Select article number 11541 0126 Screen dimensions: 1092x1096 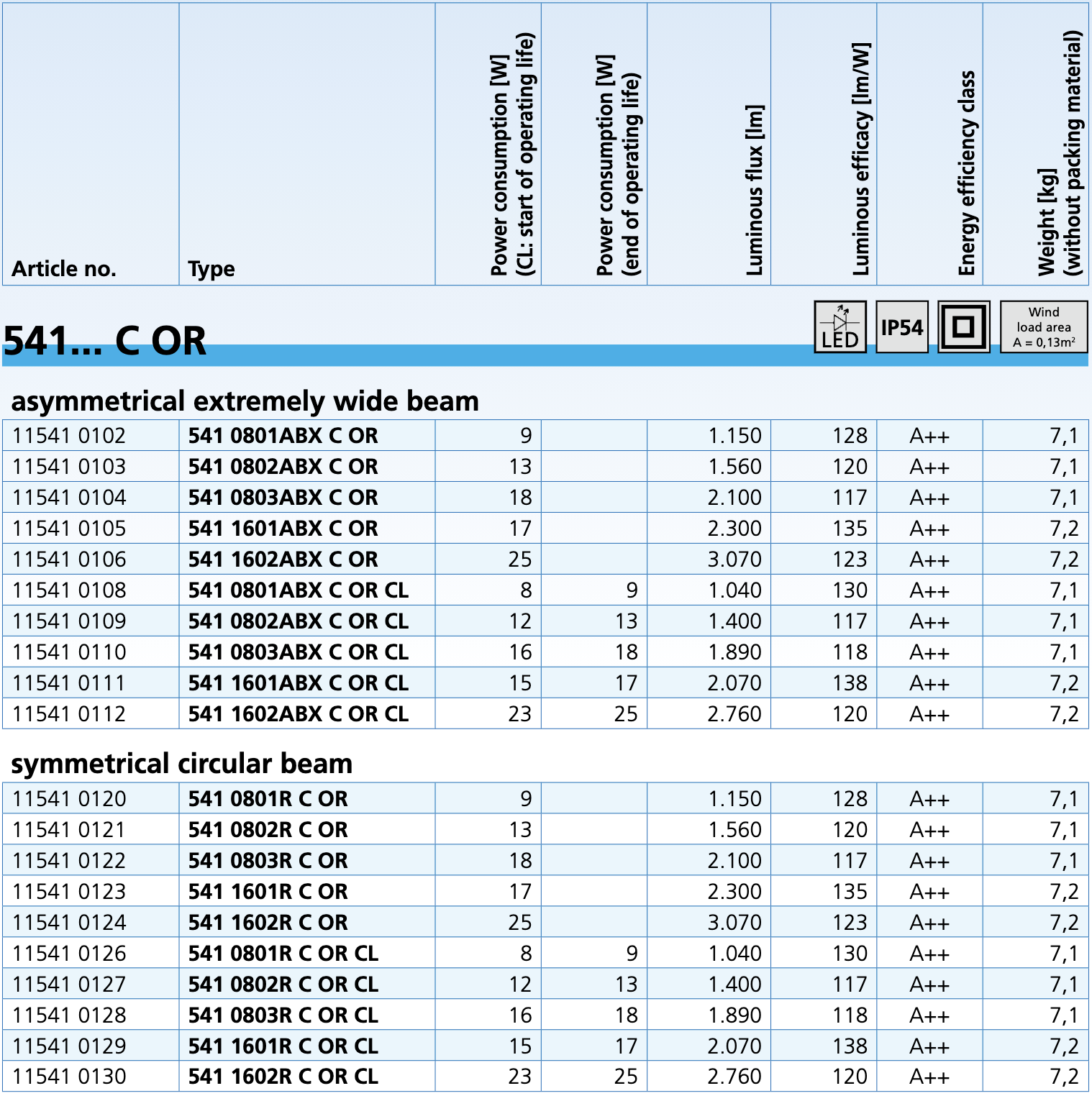69,954
